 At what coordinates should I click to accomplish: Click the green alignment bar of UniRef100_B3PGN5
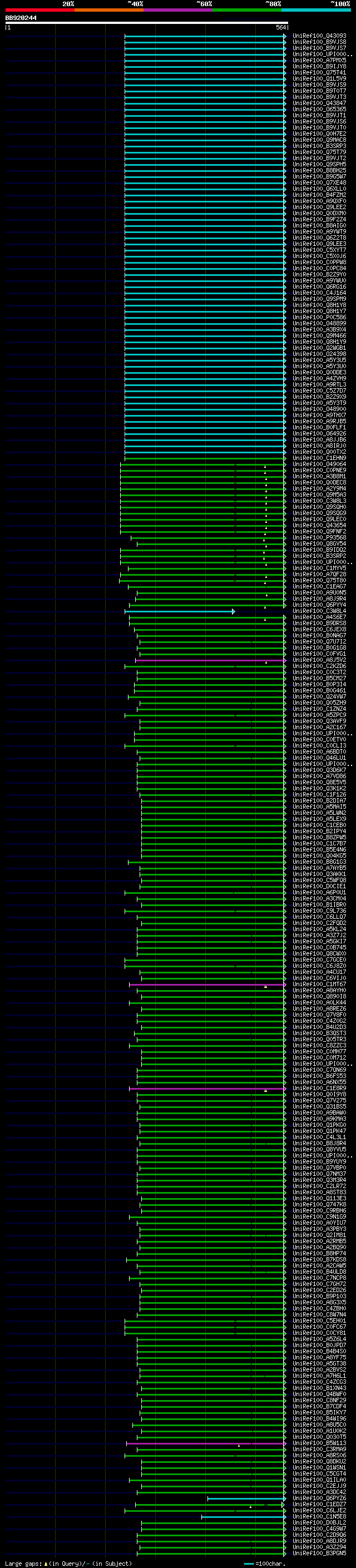point(212,1554)
